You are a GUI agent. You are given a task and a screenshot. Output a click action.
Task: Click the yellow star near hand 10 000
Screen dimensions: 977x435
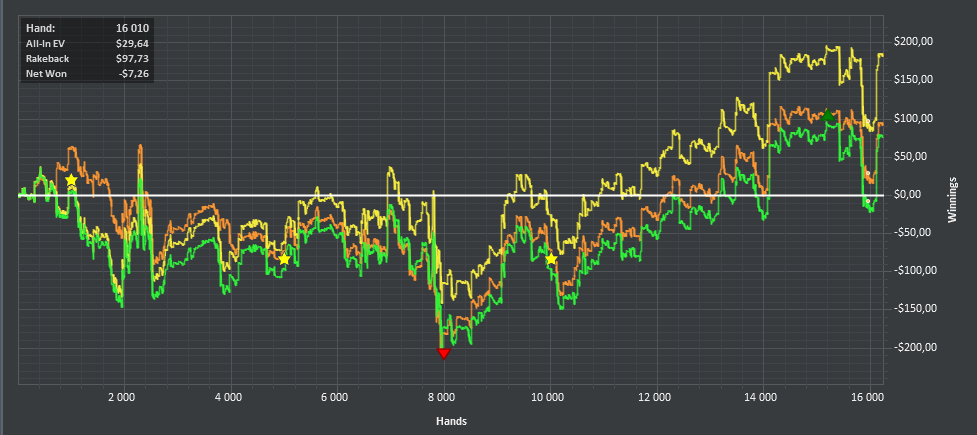[x=551, y=259]
